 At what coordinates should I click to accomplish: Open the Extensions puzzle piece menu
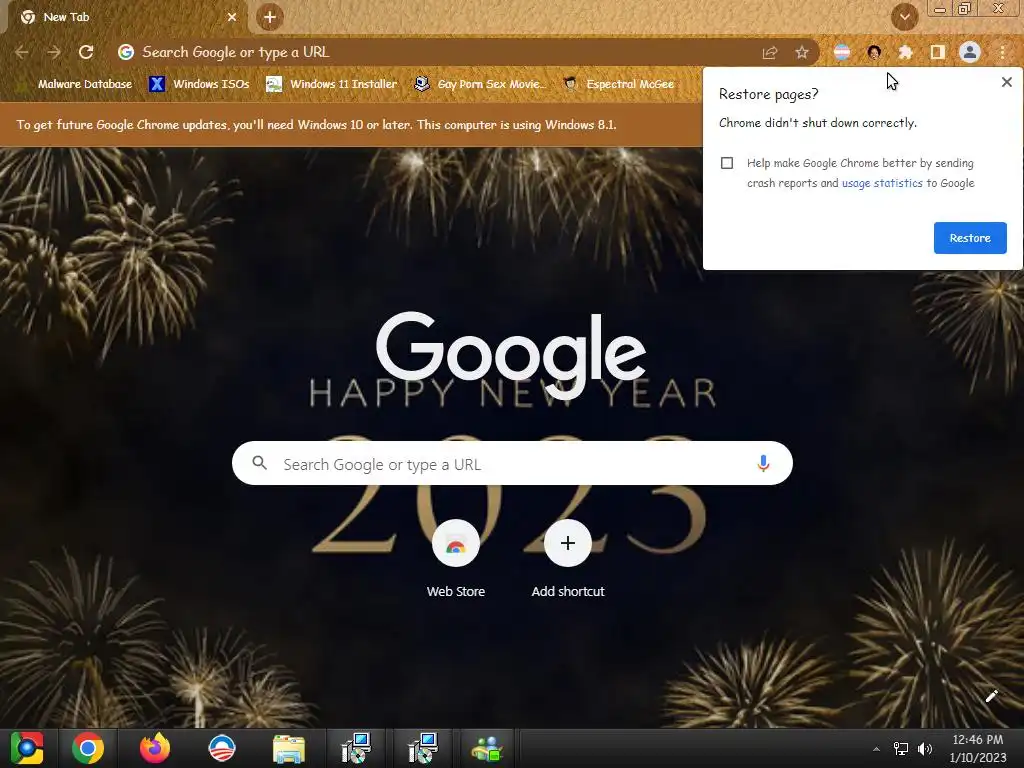point(905,52)
